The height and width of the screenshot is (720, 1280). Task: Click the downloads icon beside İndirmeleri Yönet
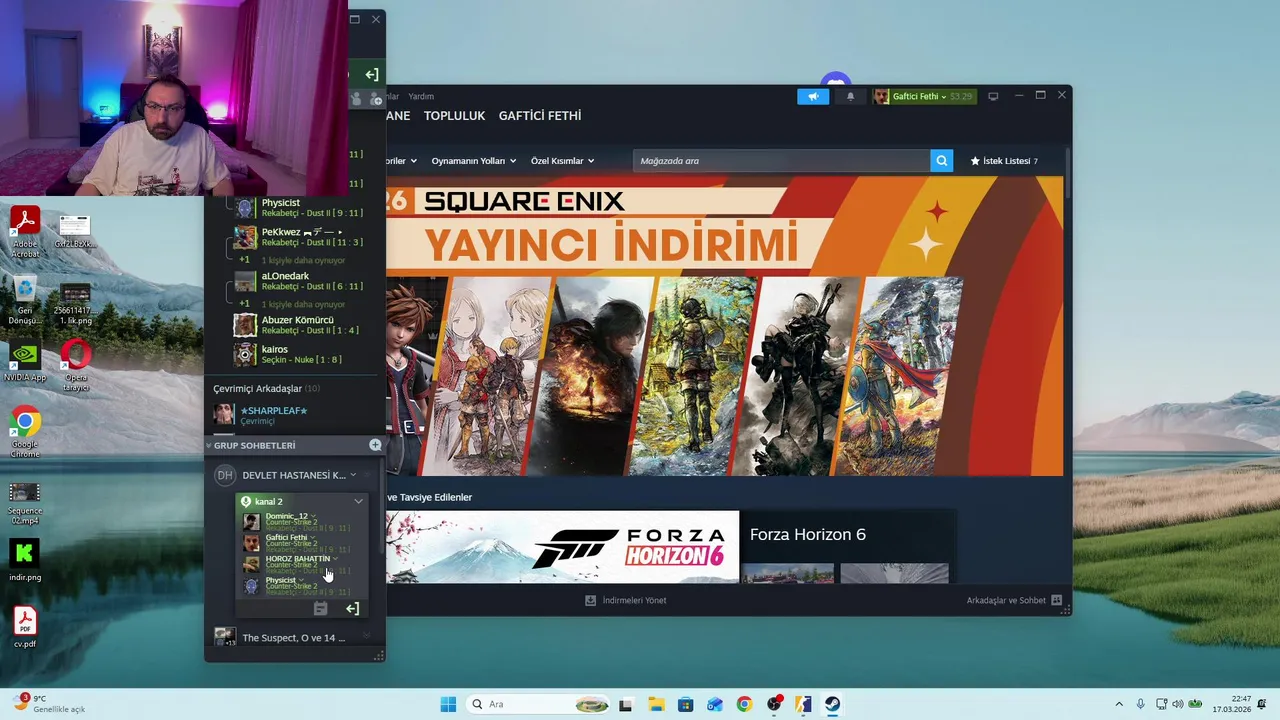pos(590,600)
